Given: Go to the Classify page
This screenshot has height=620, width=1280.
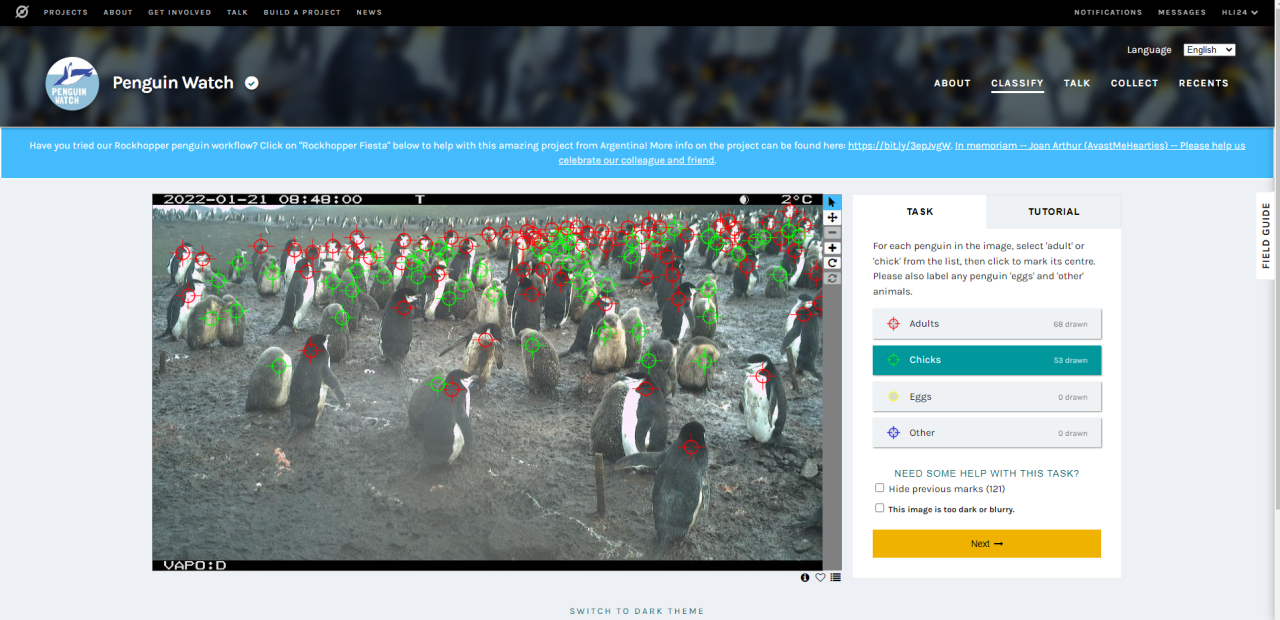Looking at the screenshot, I should [1017, 83].
